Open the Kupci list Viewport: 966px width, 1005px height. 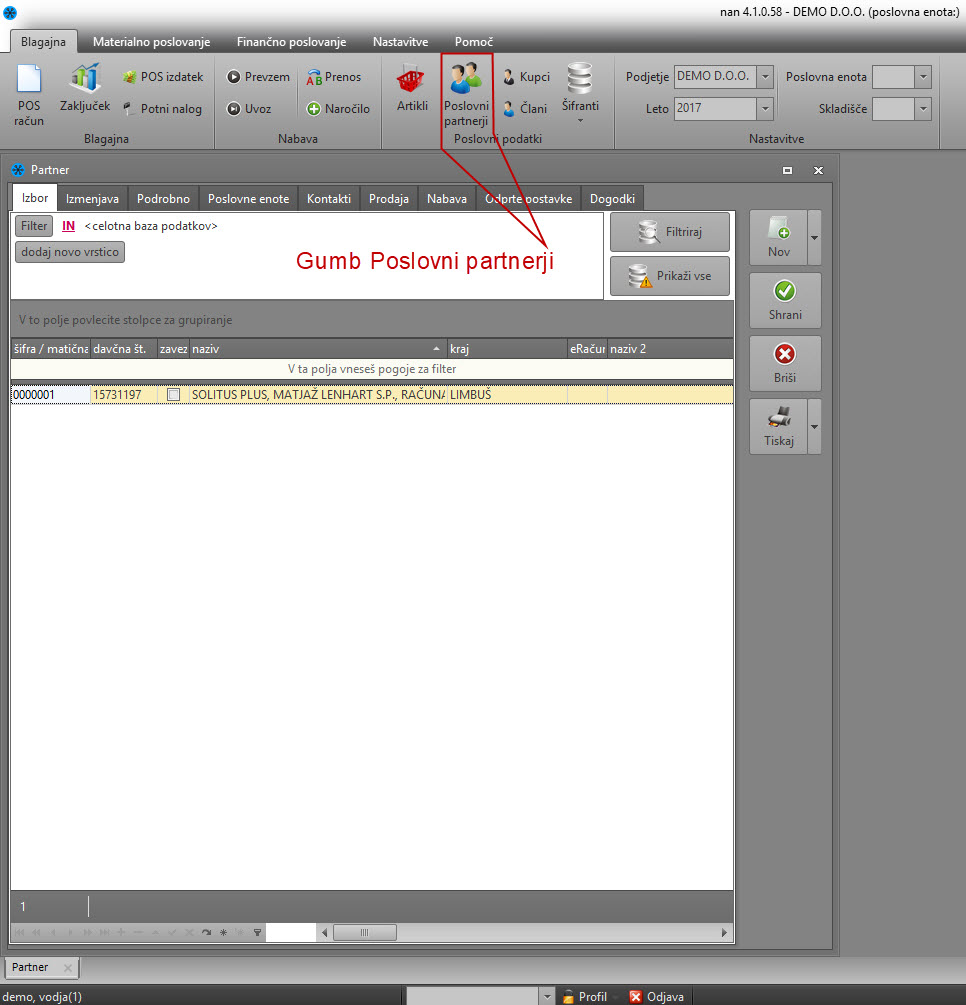tap(526, 77)
